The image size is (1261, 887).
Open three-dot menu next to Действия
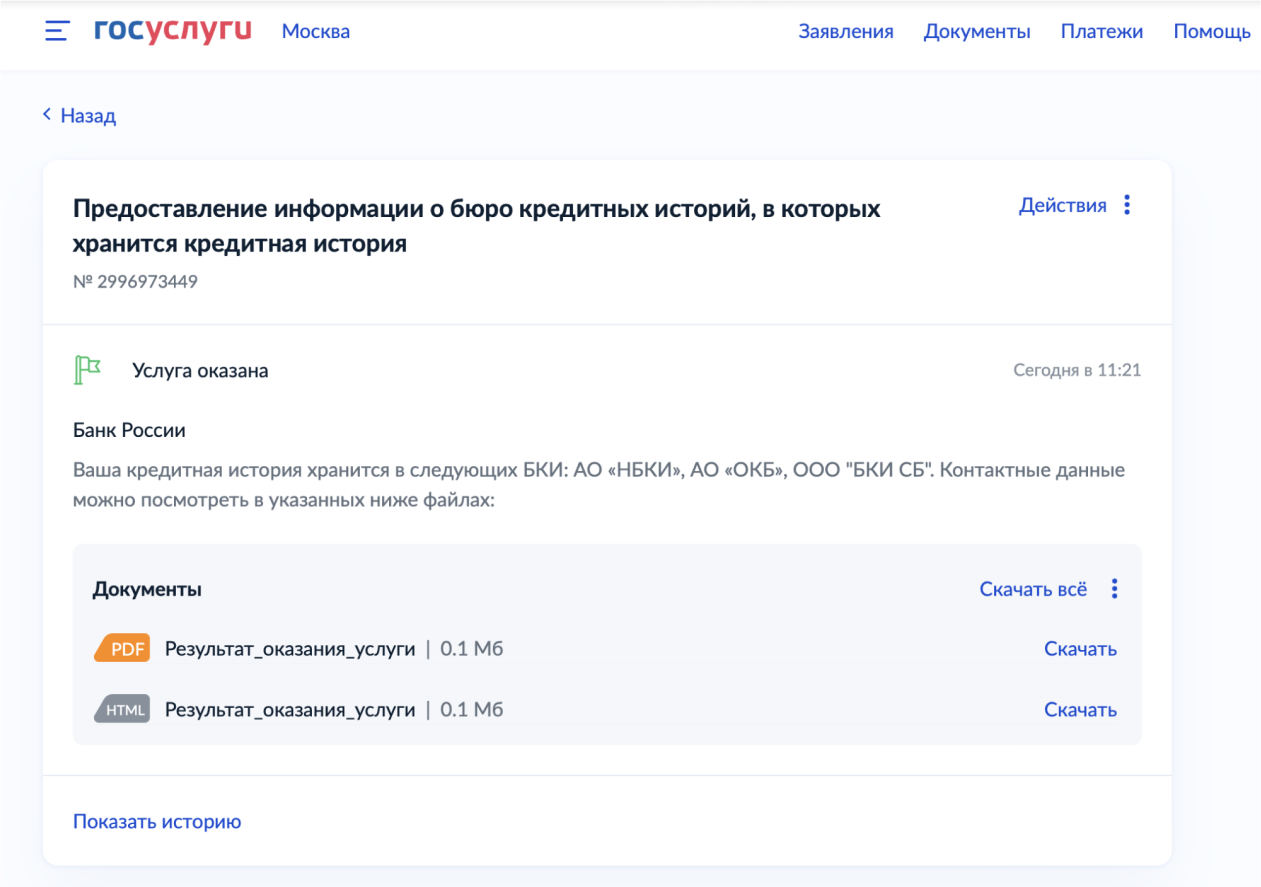1127,205
